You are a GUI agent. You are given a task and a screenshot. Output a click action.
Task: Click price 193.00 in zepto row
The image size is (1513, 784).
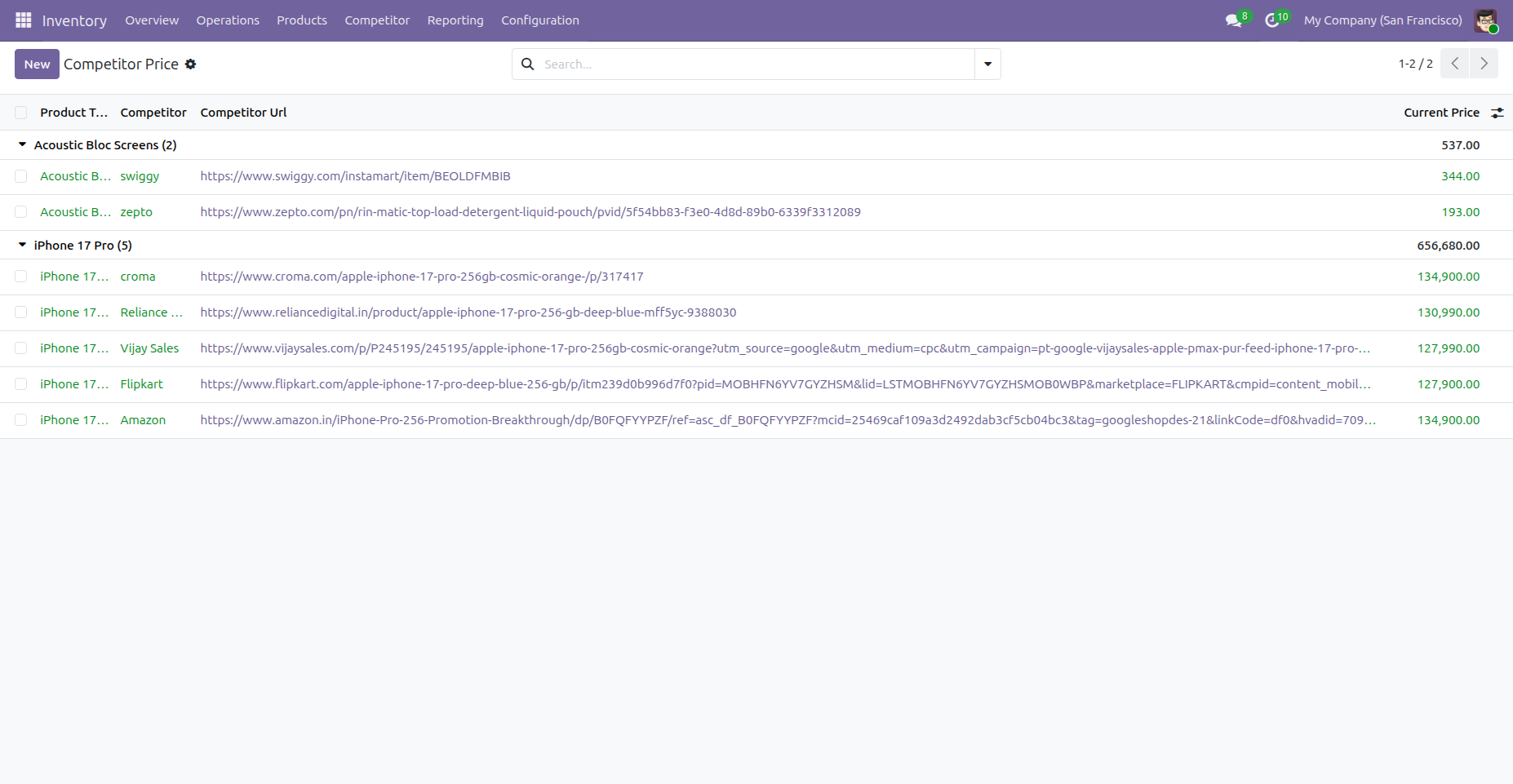point(1460,212)
